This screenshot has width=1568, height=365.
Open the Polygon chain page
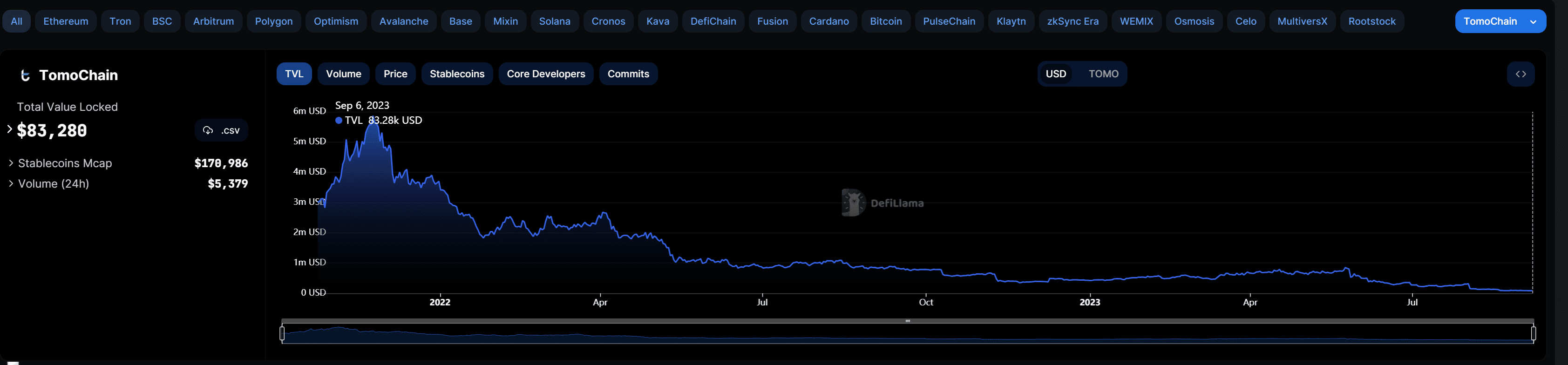click(x=273, y=21)
